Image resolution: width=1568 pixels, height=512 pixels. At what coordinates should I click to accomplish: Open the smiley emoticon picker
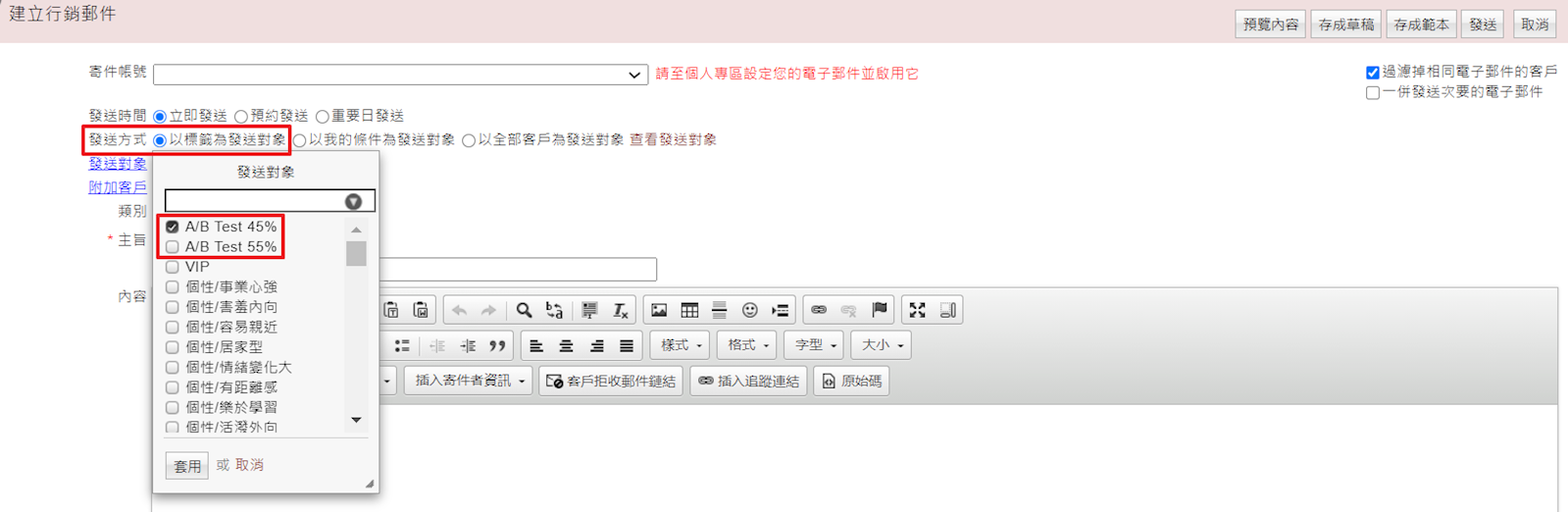tap(749, 310)
